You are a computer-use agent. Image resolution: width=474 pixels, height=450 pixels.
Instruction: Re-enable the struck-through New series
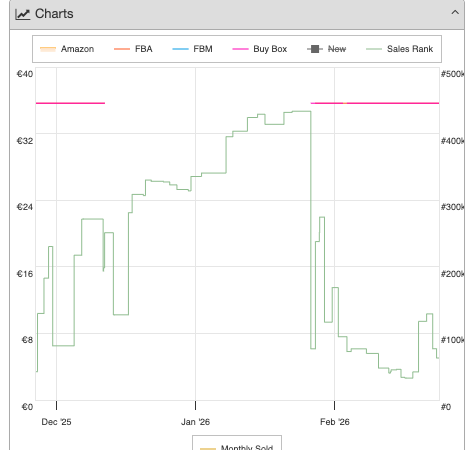(327, 49)
